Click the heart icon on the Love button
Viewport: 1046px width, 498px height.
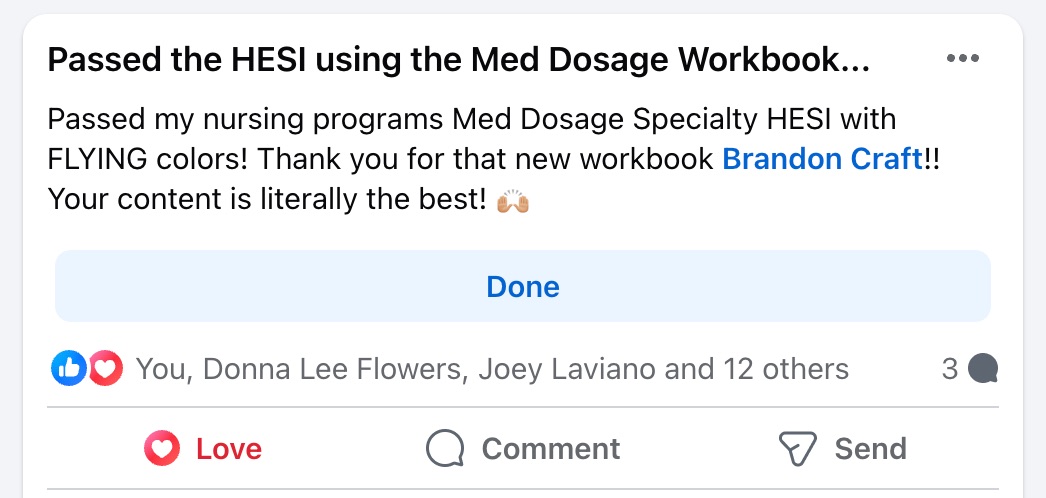[x=161, y=448]
